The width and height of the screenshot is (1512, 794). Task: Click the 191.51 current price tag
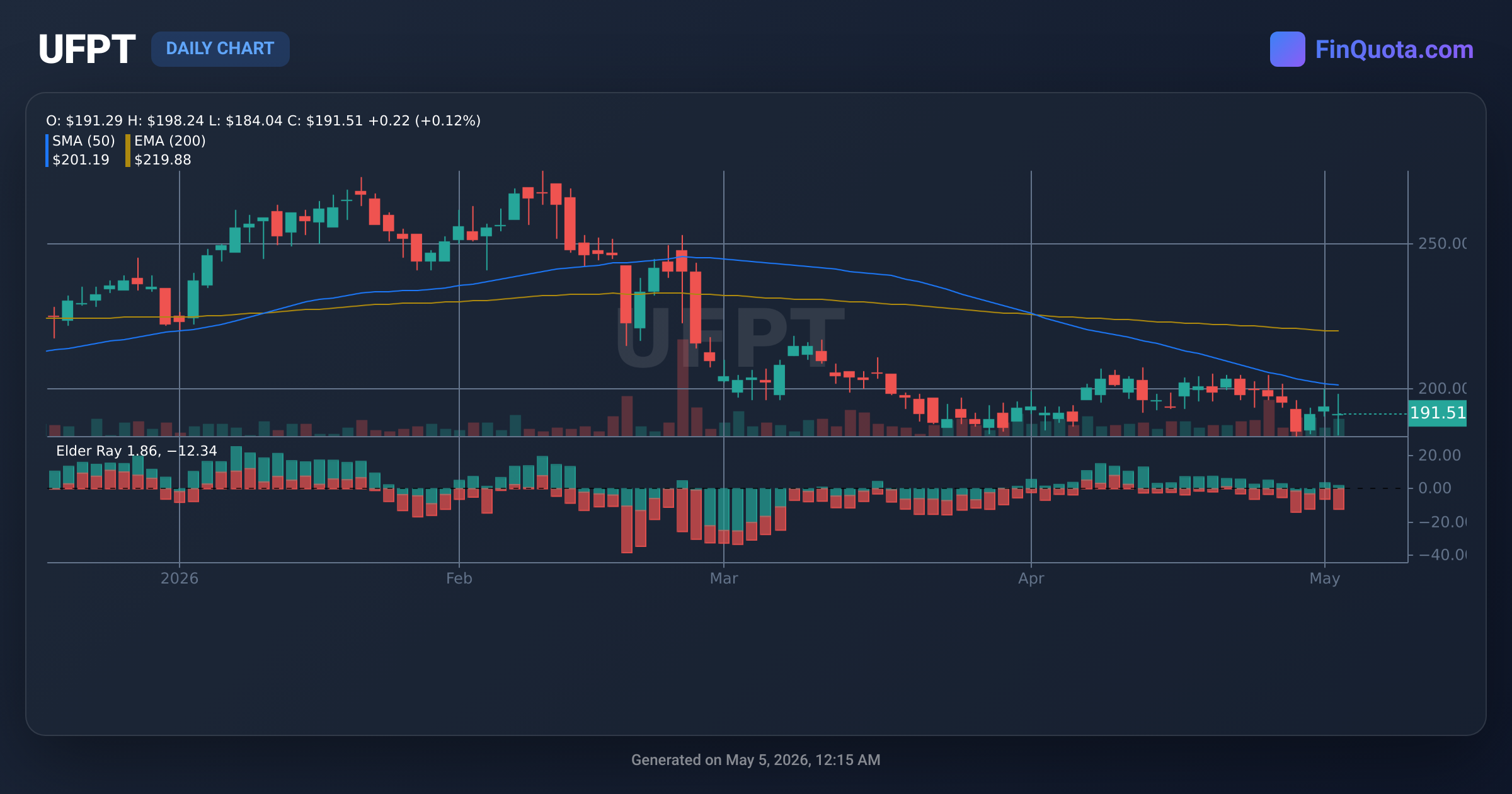1437,413
